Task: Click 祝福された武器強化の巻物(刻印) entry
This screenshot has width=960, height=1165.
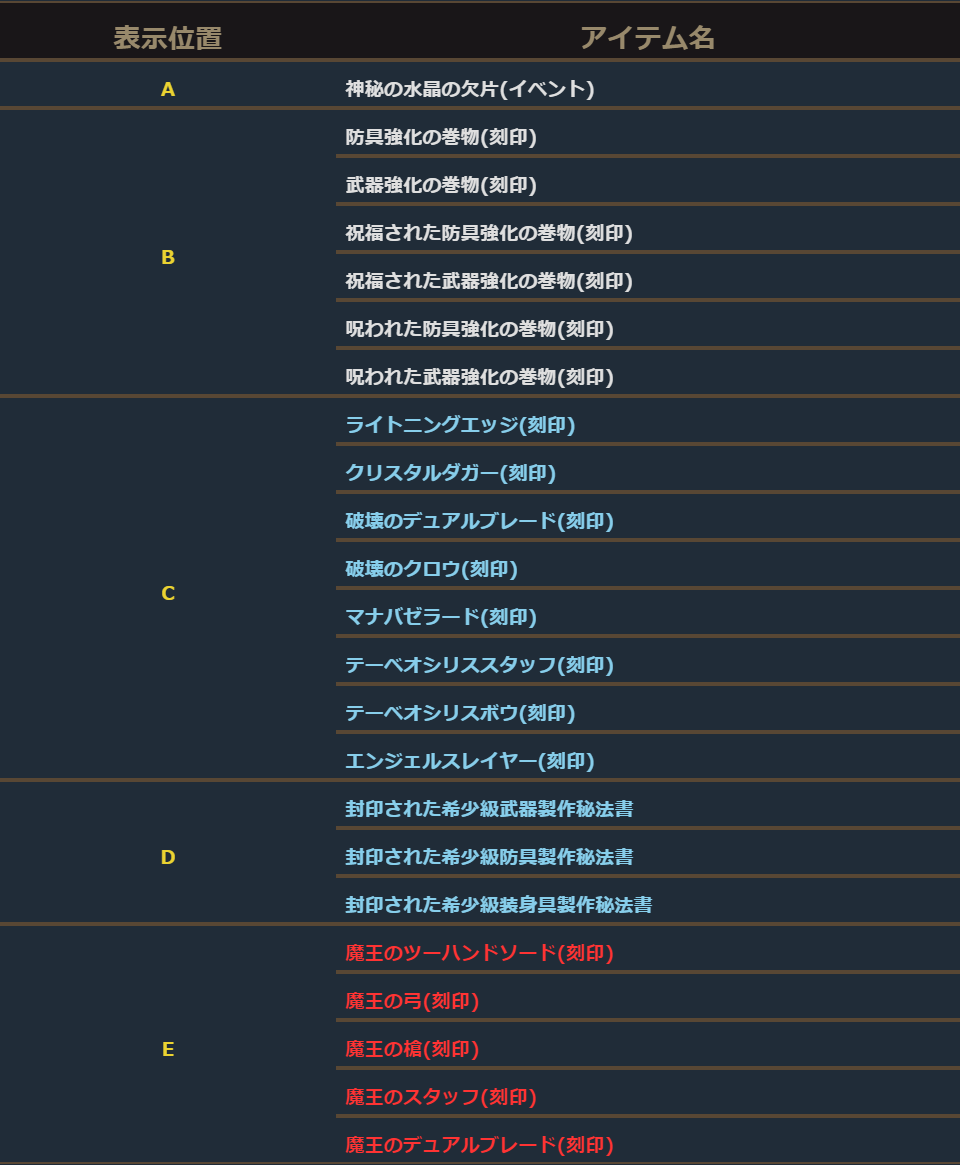Action: point(489,282)
